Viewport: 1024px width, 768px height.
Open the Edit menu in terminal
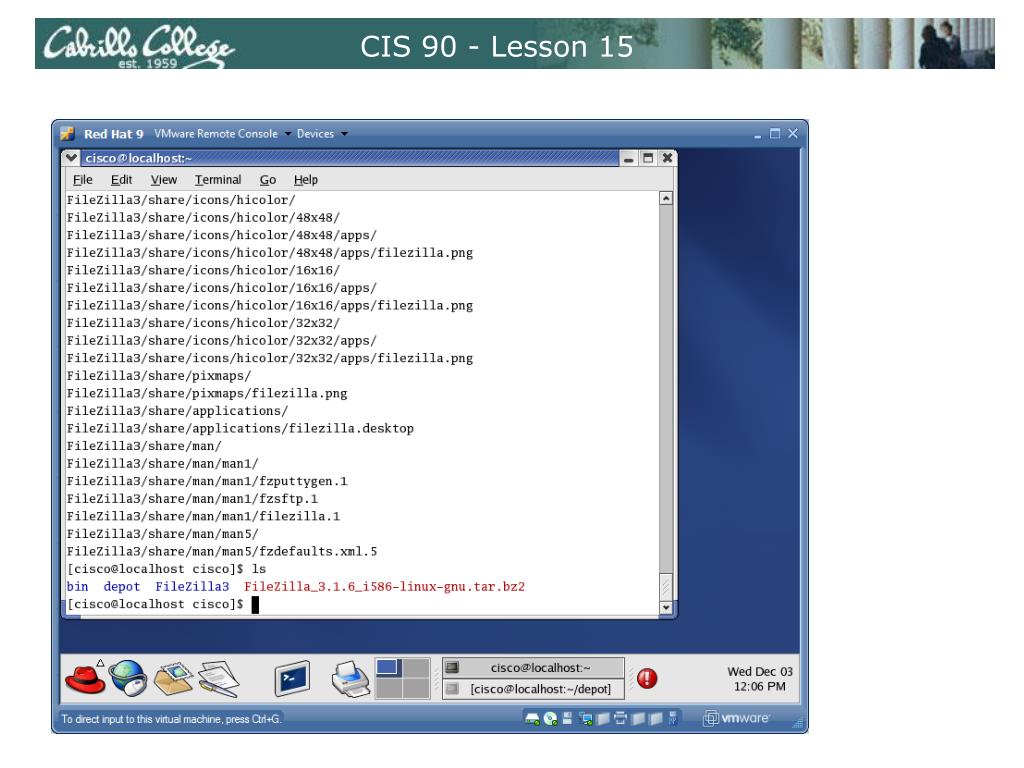pos(121,180)
